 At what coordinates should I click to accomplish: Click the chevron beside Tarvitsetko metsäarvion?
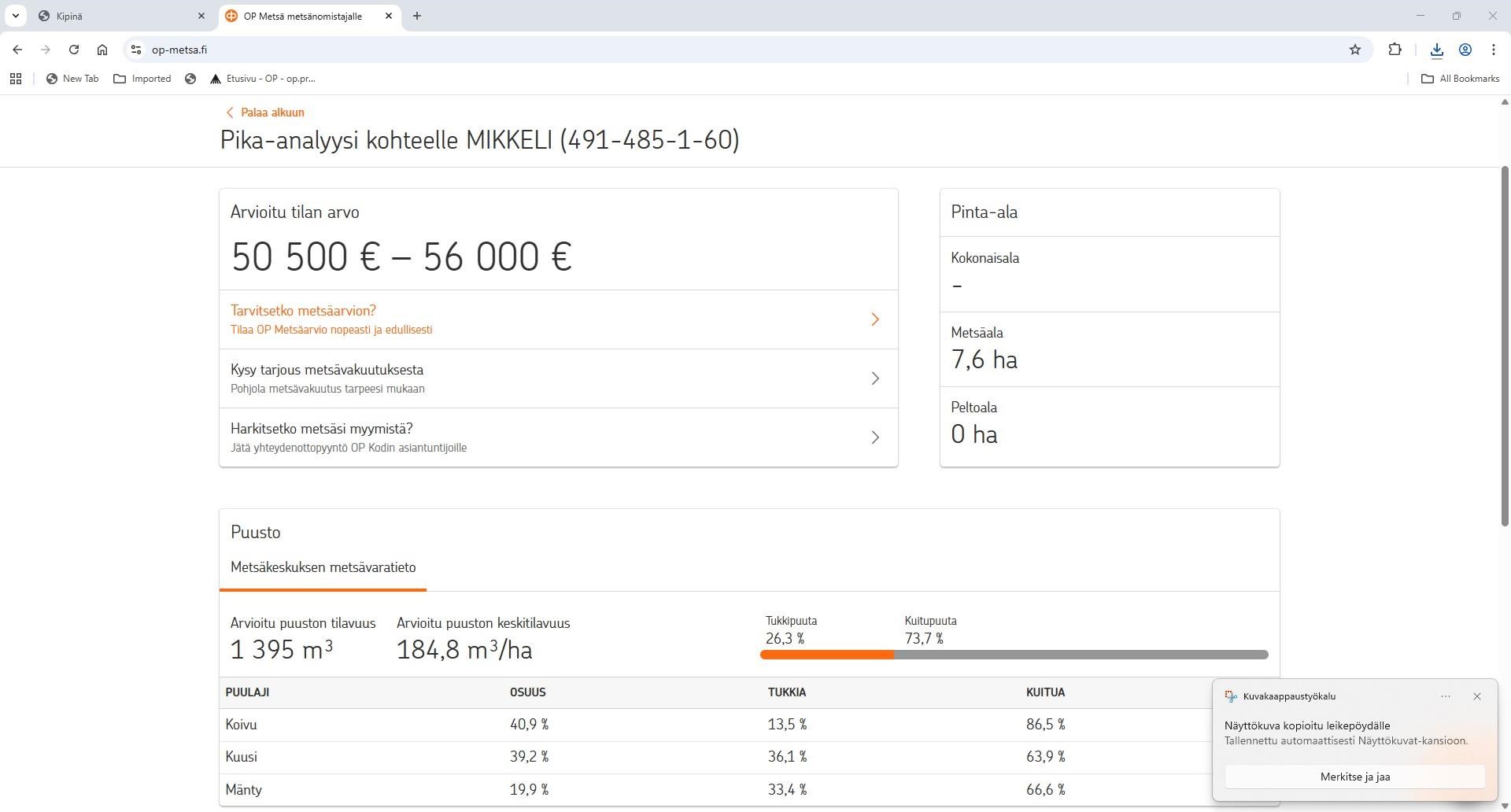[875, 319]
